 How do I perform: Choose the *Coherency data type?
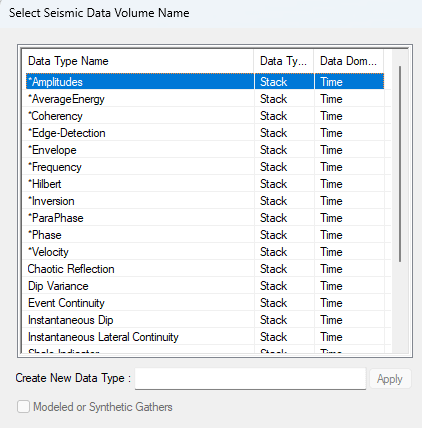tap(205, 116)
